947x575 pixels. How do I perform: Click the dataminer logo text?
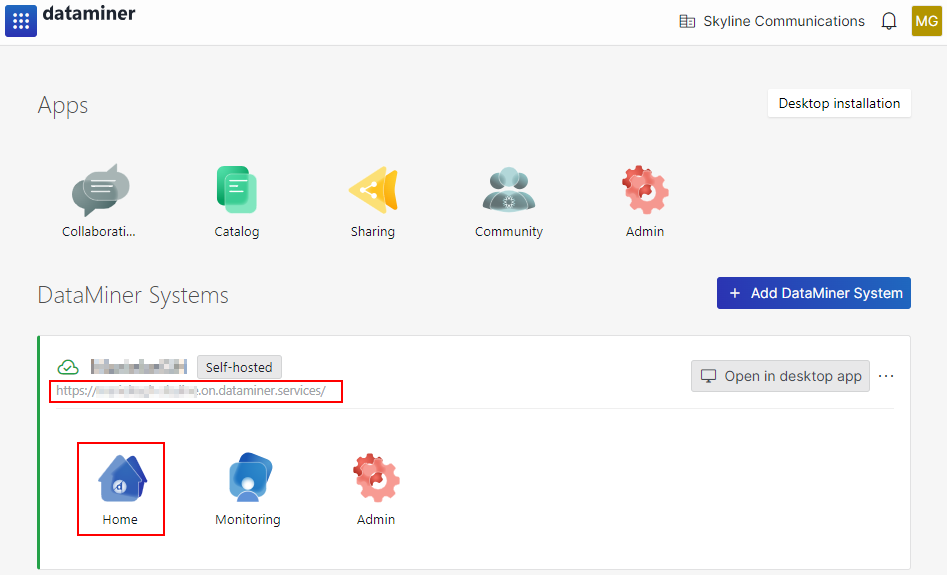click(x=89, y=13)
